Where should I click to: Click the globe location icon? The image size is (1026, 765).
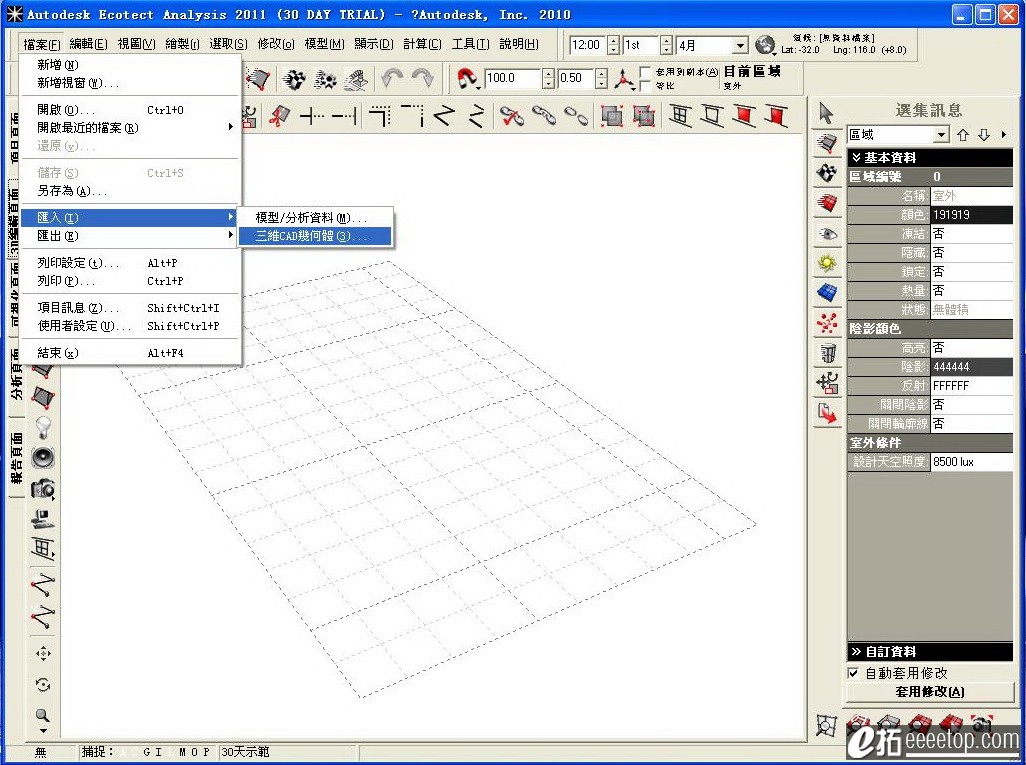(x=764, y=45)
